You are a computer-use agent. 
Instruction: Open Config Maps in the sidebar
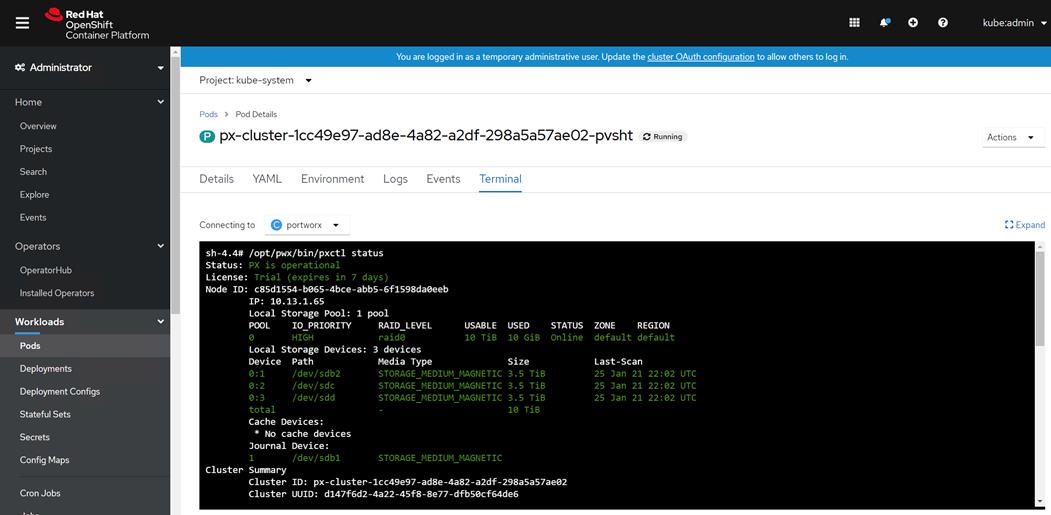point(44,460)
